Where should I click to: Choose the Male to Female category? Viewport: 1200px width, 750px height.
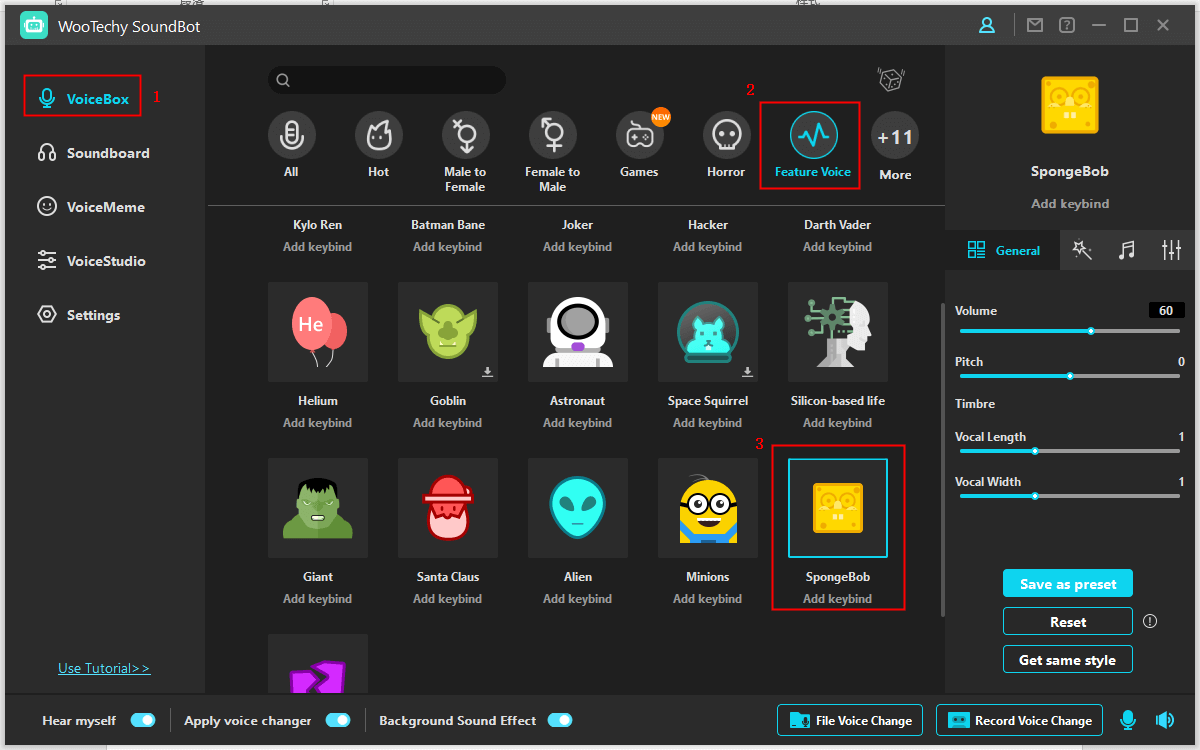[465, 136]
